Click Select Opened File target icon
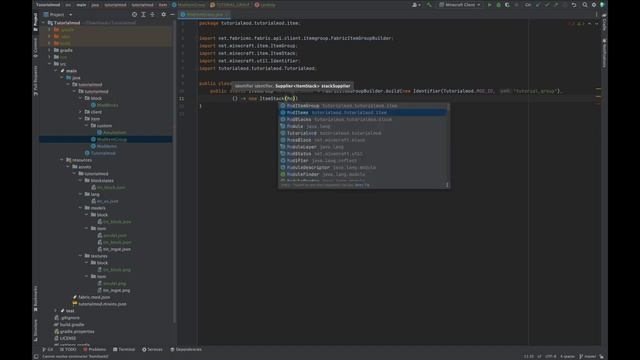The image size is (640, 360). tap(134, 14)
